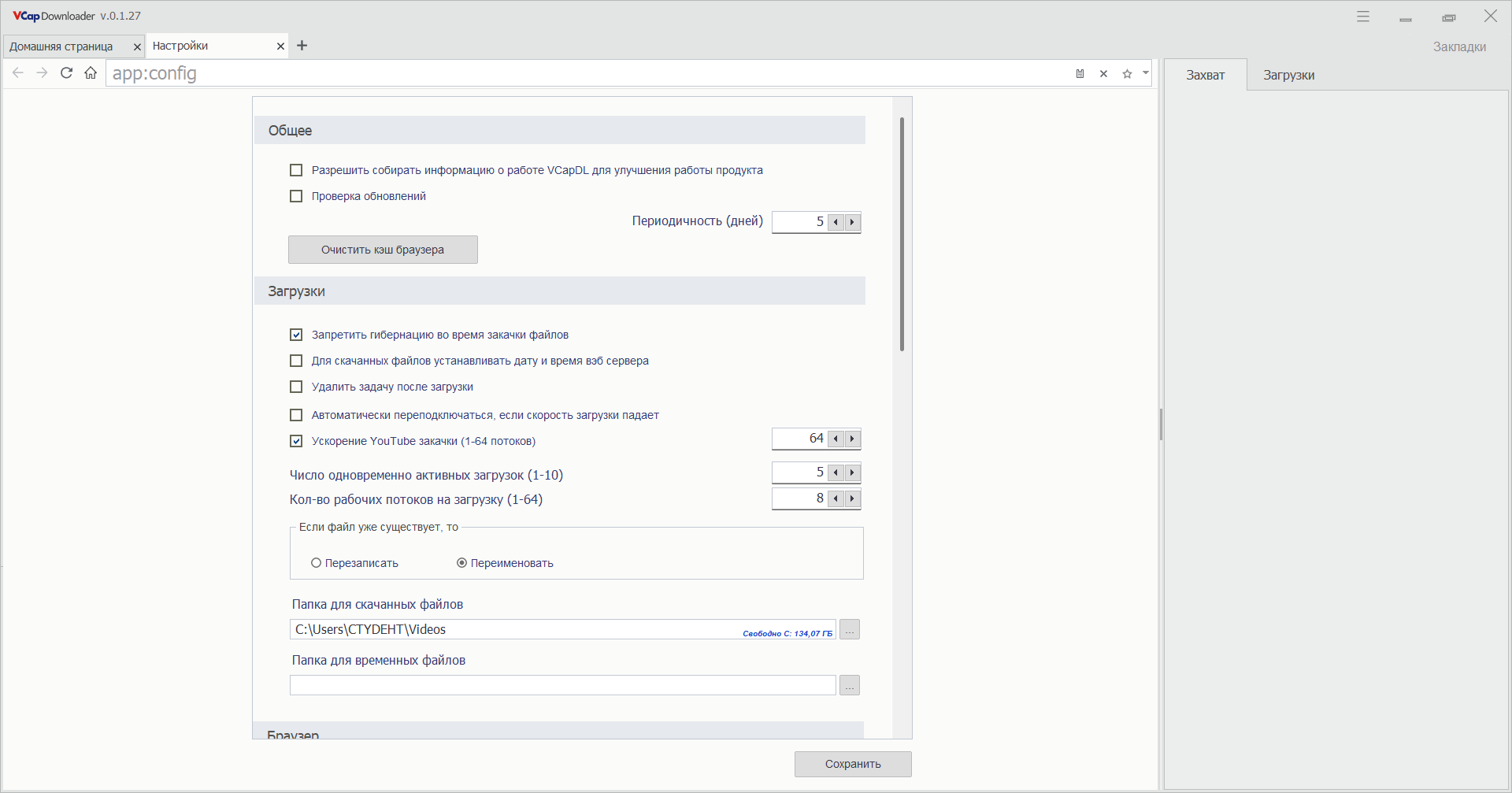The width and height of the screenshot is (1512, 793).
Task: Enable auto-reconnect when download speed drops
Action: (296, 415)
